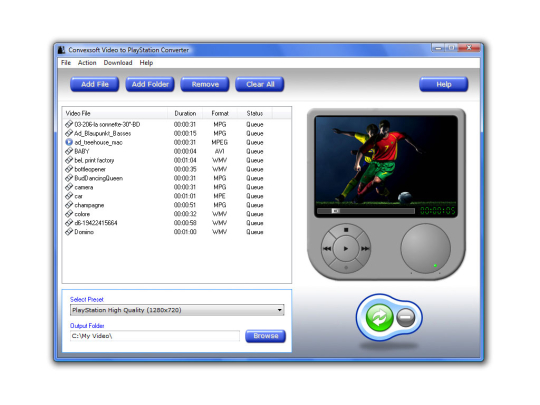
Task: Click the film icon beside champagne
Action: (x=69, y=205)
